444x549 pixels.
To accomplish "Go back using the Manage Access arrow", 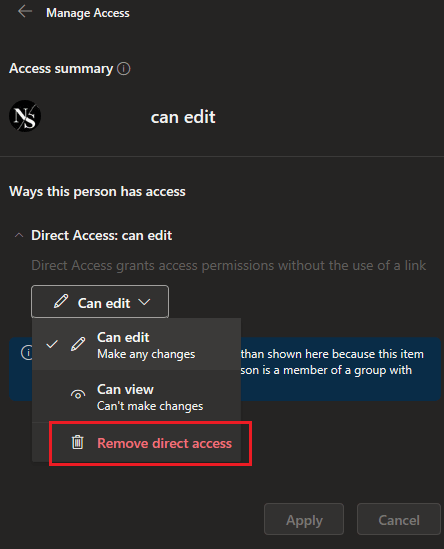I will [x=25, y=12].
